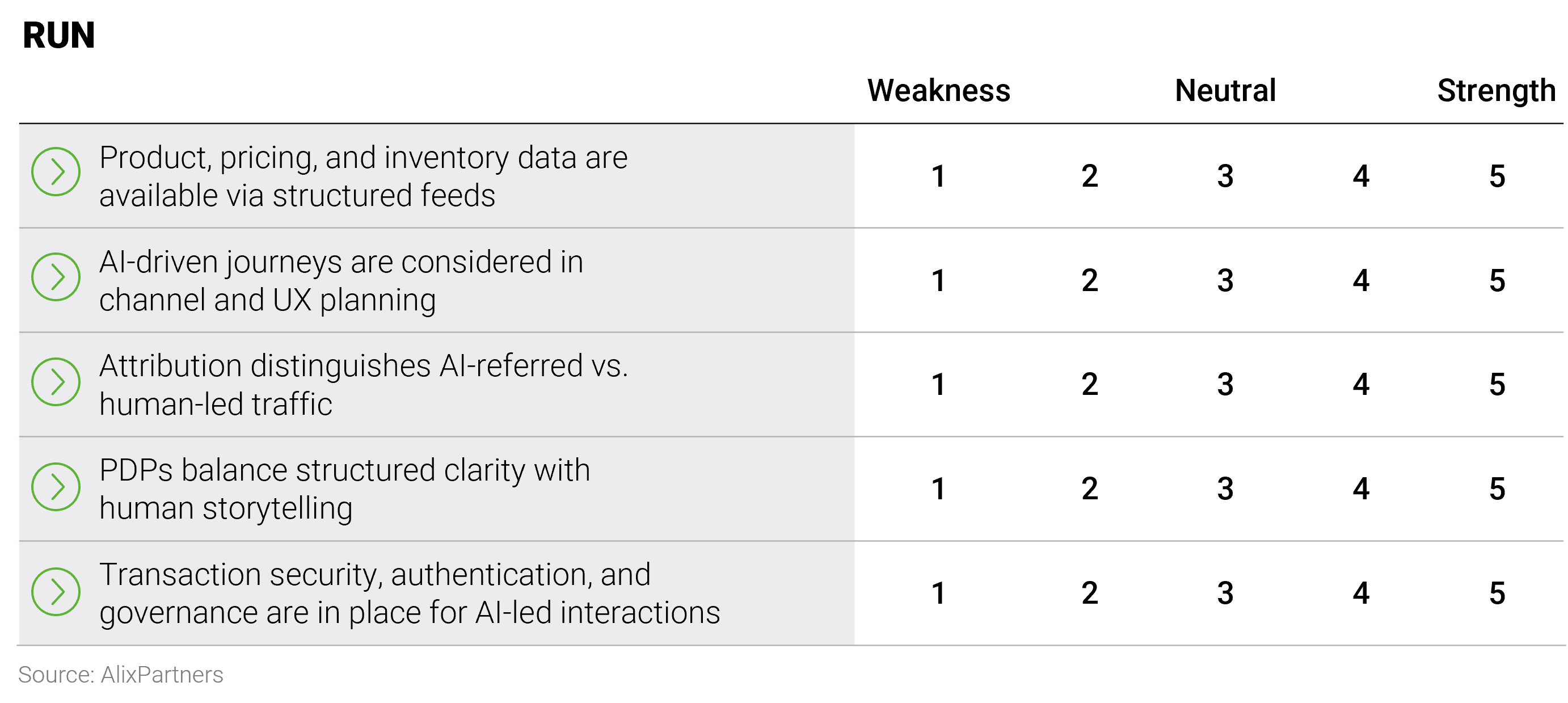
Task: Choose rating 2 for AI-driven journeys row
Action: pyautogui.click(x=1090, y=281)
